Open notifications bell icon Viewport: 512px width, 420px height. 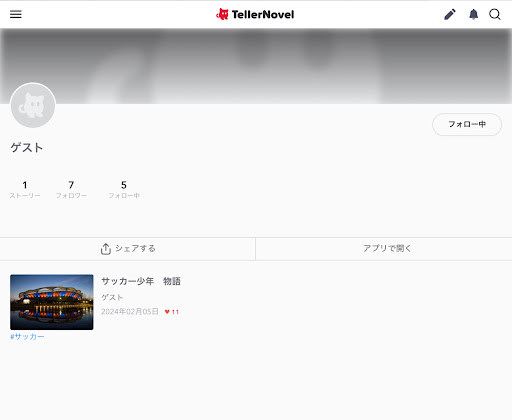pos(473,14)
